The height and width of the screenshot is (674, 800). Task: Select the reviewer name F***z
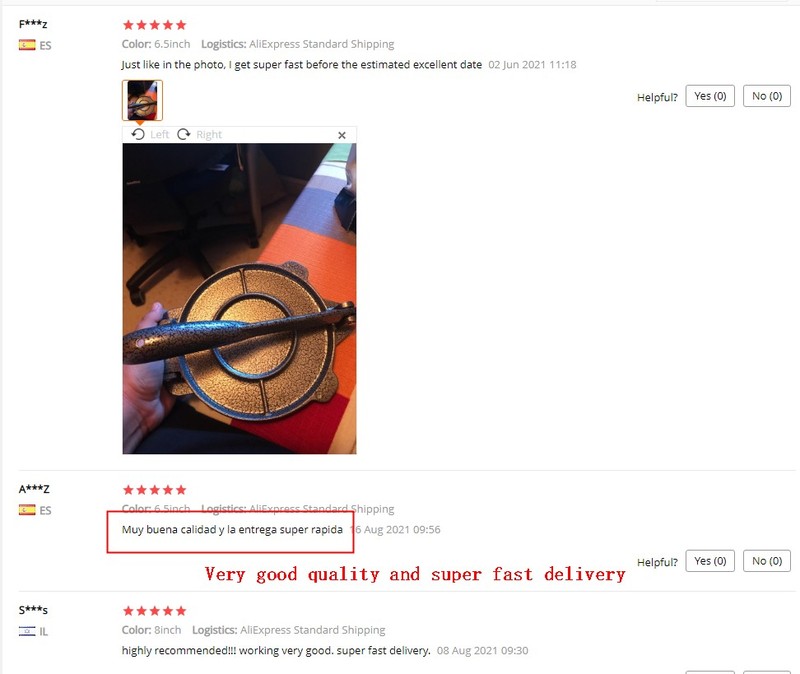click(x=33, y=24)
